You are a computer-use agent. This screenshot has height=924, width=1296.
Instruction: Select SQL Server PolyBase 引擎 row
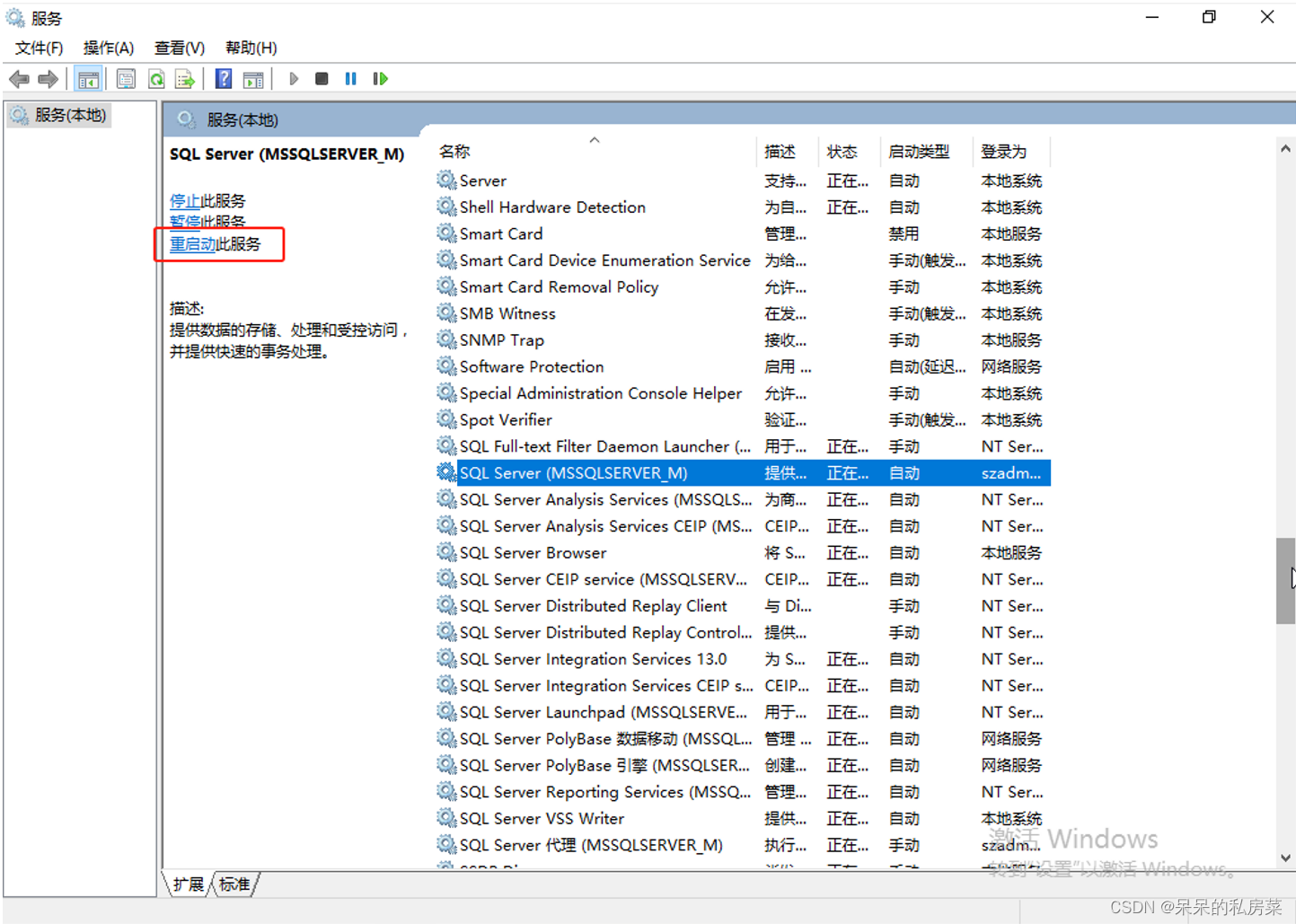(x=743, y=765)
